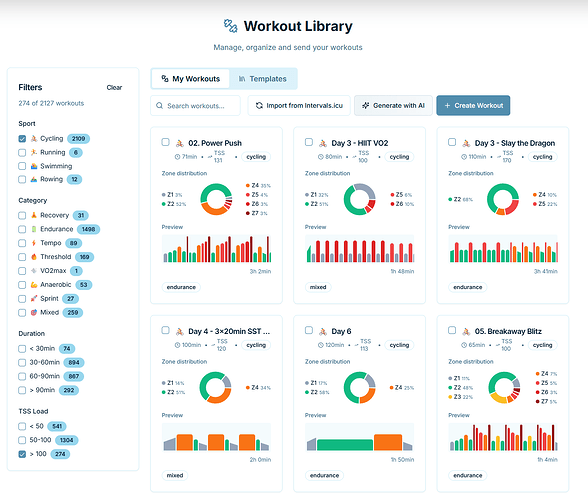Click the mixed tag on Day 4 card
588x500 pixels.
point(175,476)
